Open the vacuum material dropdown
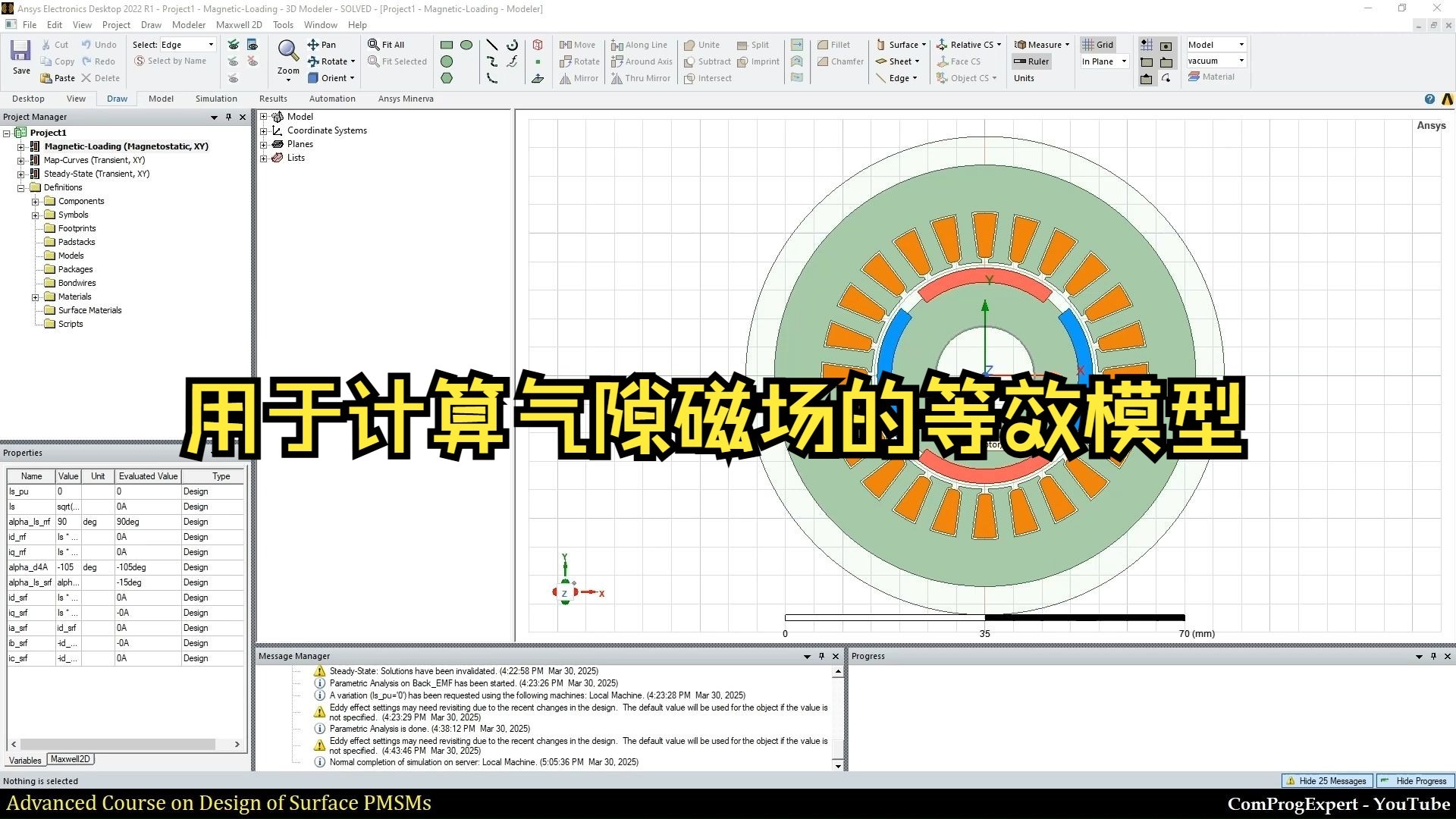The width and height of the screenshot is (1456, 819). click(x=1241, y=61)
